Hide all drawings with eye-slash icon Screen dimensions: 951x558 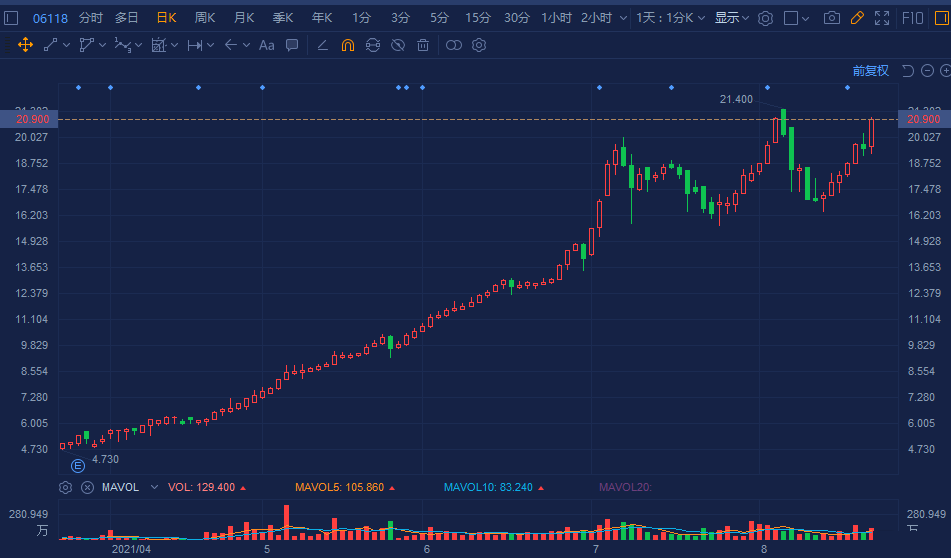pyautogui.click(x=398, y=45)
